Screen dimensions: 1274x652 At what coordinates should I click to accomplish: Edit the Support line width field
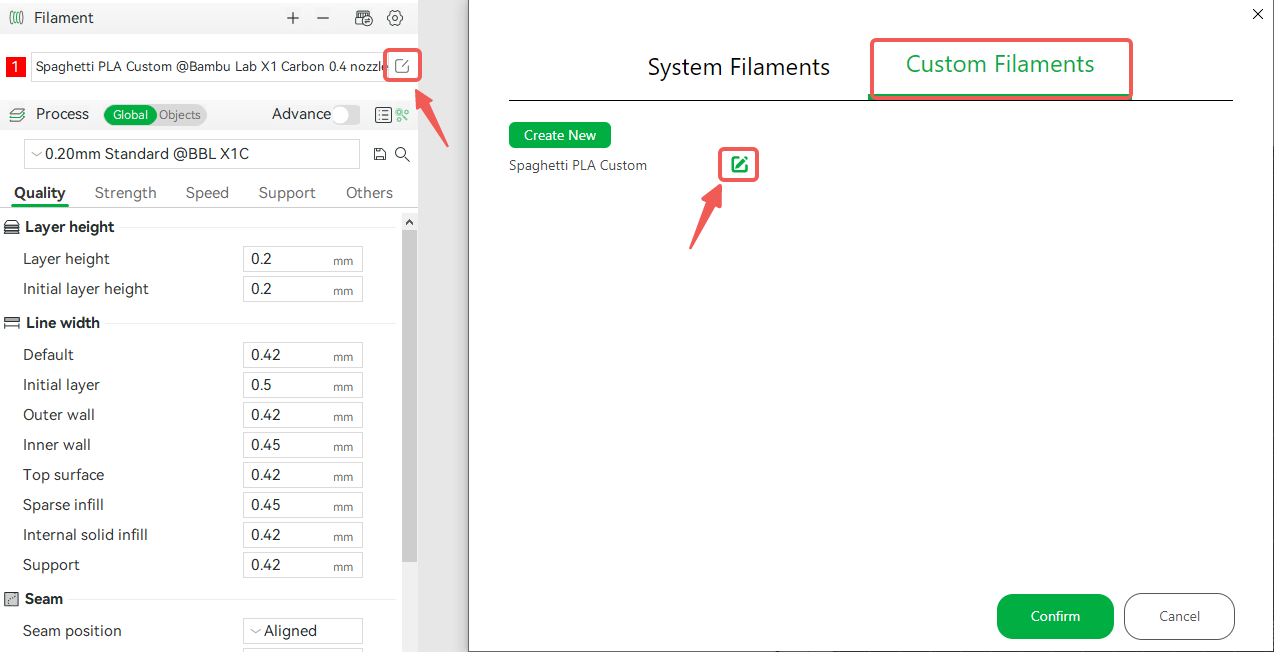pos(303,565)
